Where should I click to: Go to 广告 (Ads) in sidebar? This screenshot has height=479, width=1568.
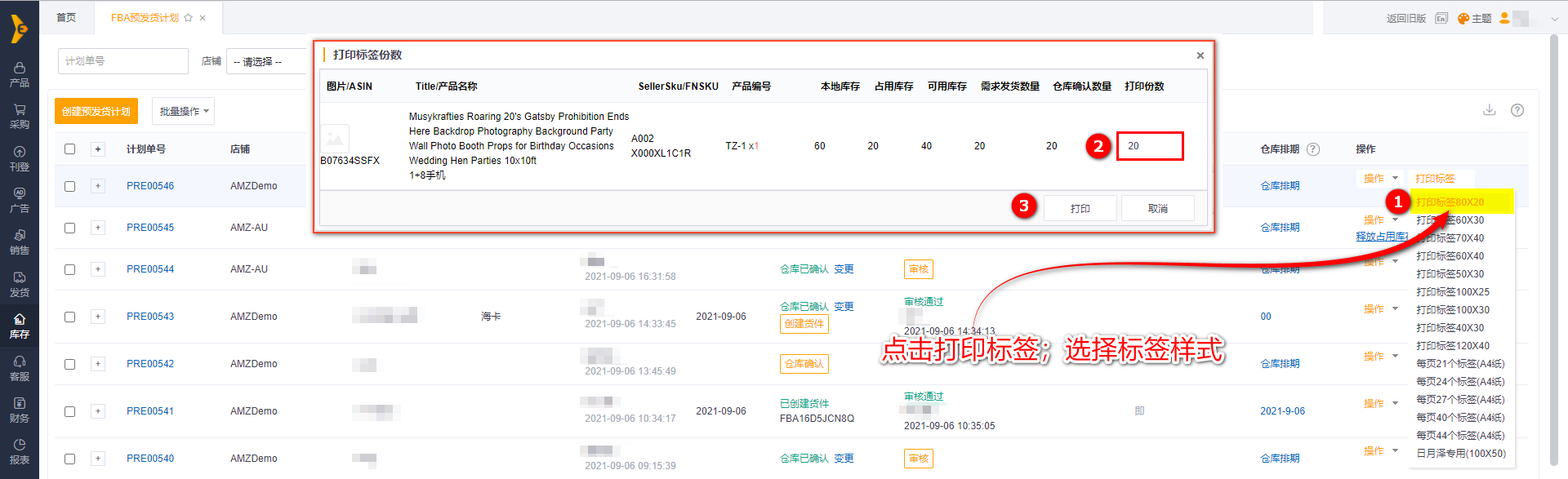[x=20, y=200]
